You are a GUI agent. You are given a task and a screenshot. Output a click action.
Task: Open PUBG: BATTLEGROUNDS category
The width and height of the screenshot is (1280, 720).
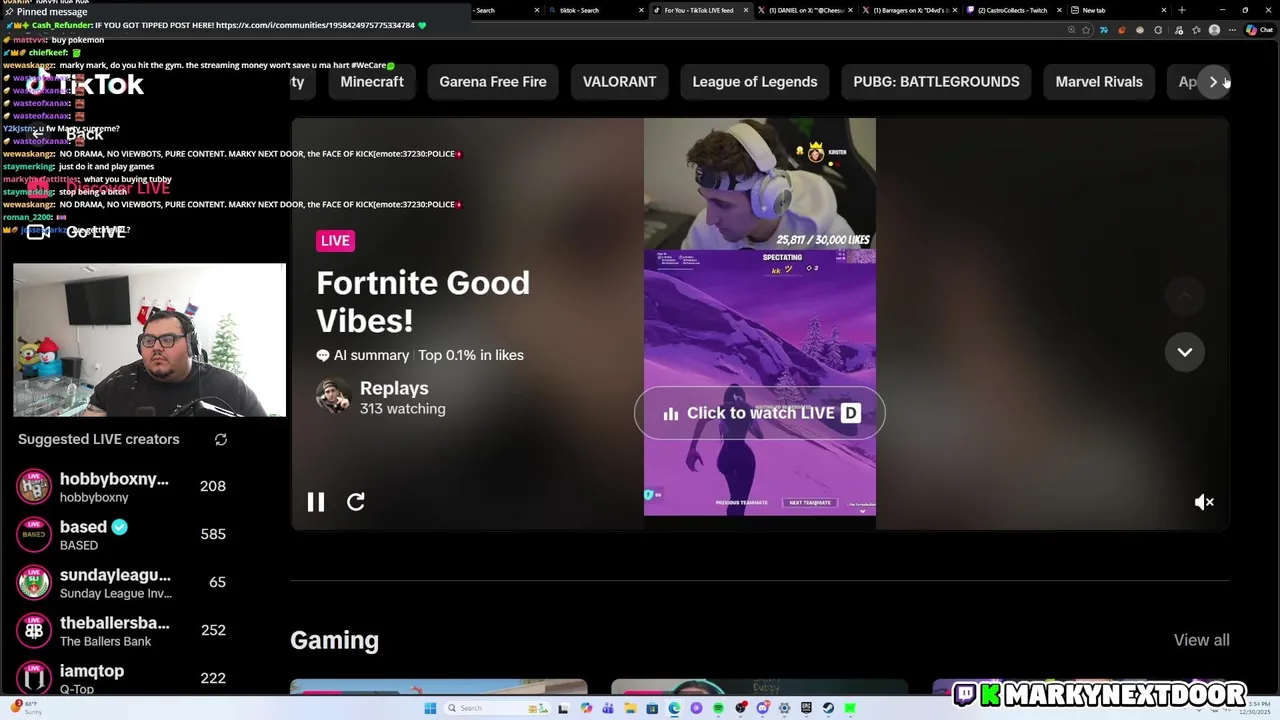(936, 82)
